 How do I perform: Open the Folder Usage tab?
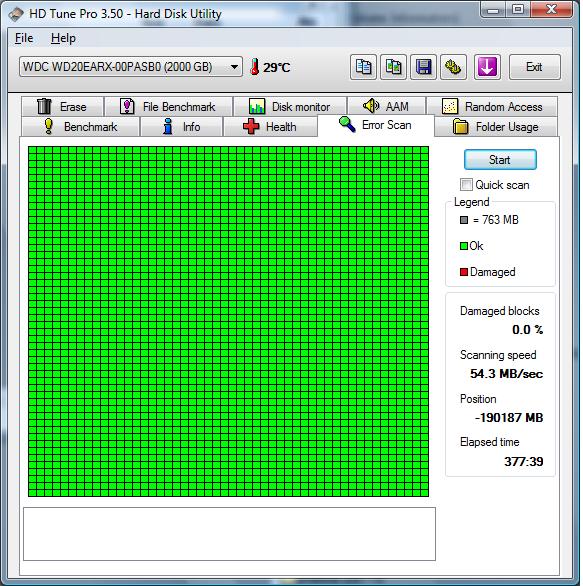[496, 127]
